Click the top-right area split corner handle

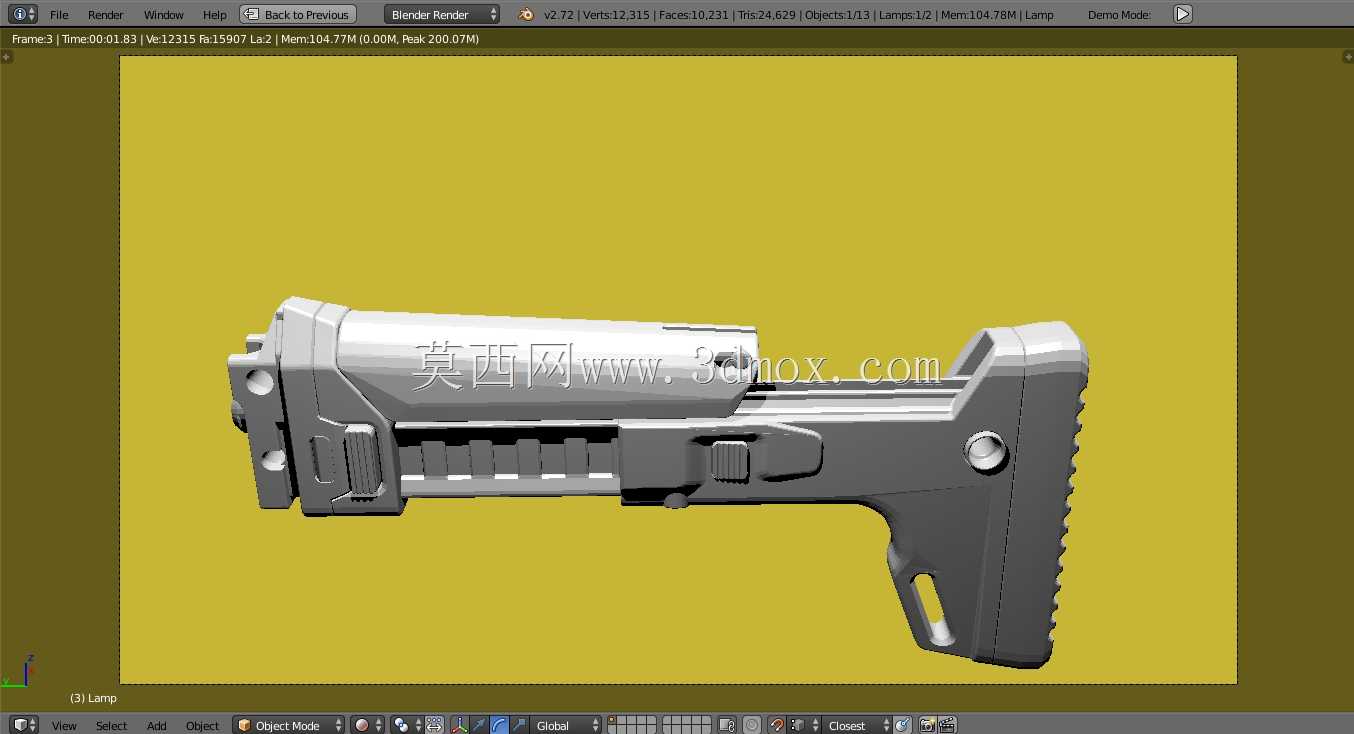1347,57
